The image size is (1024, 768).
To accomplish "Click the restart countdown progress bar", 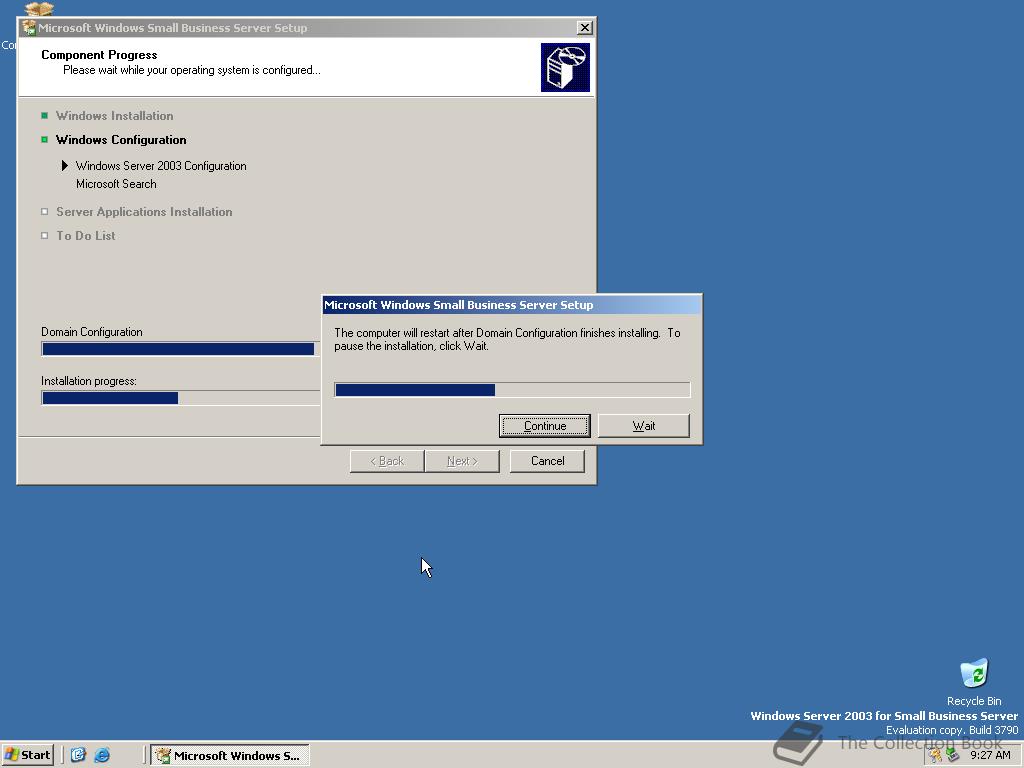I will coord(512,390).
